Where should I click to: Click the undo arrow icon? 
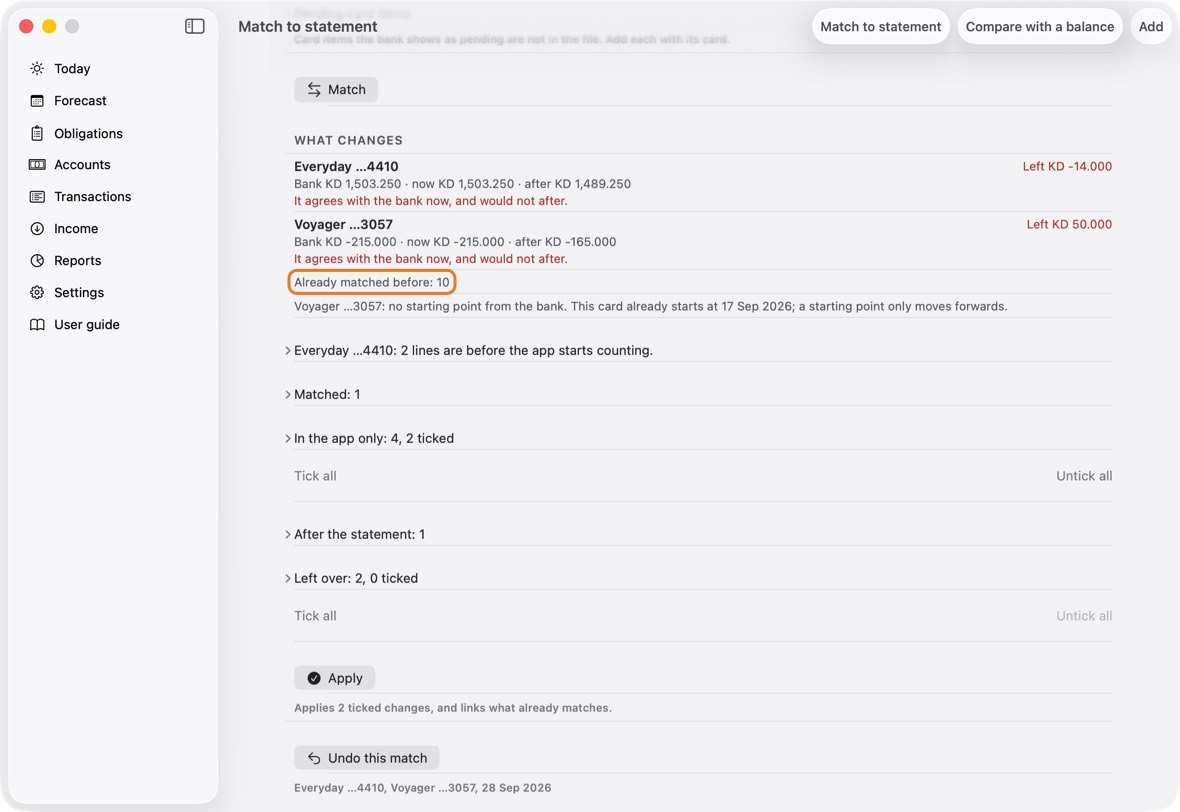click(314, 758)
